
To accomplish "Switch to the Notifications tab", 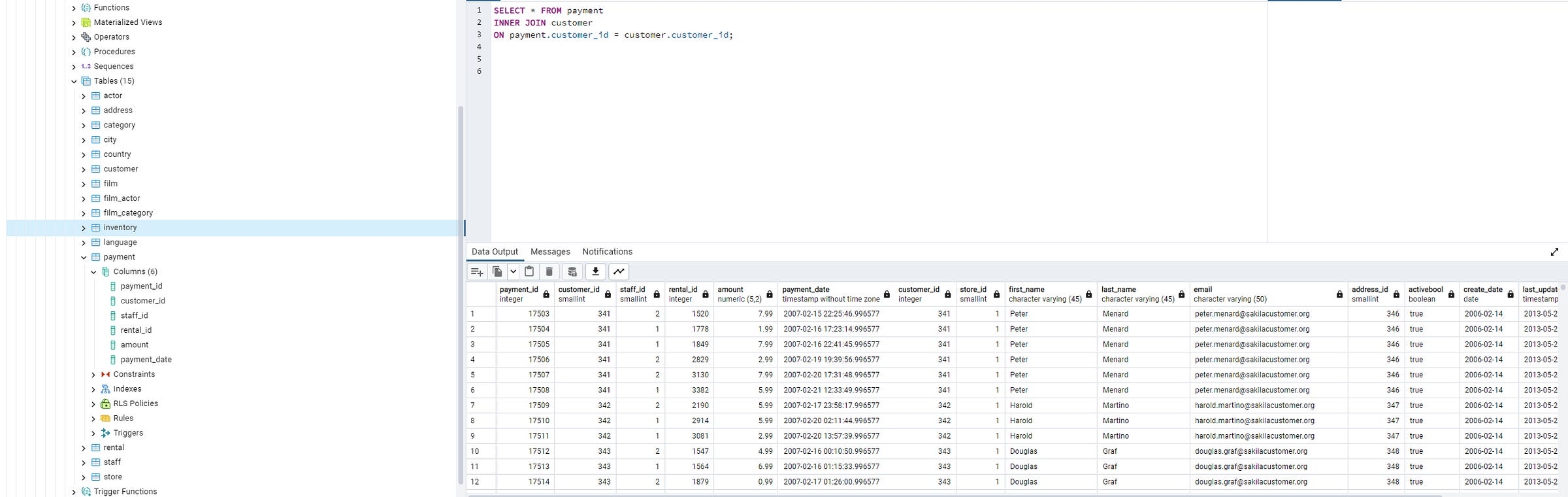I will [608, 252].
